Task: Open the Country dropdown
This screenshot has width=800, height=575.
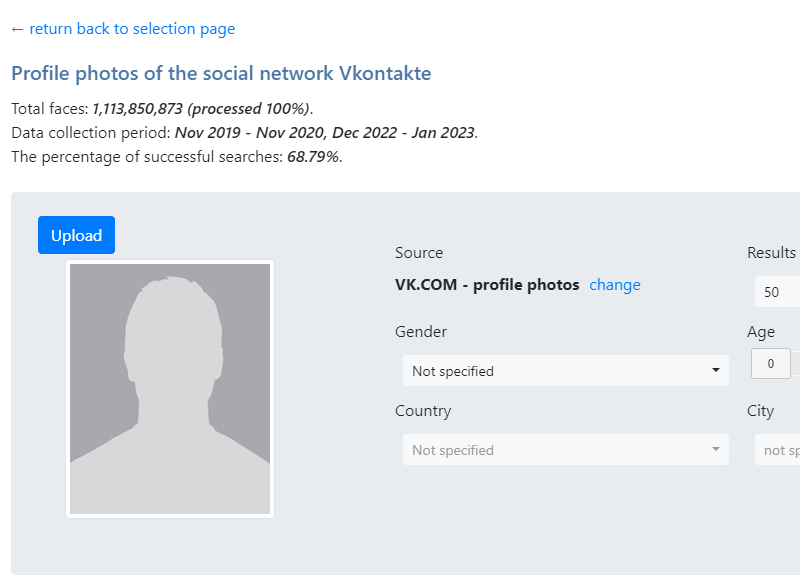Action: tap(565, 450)
